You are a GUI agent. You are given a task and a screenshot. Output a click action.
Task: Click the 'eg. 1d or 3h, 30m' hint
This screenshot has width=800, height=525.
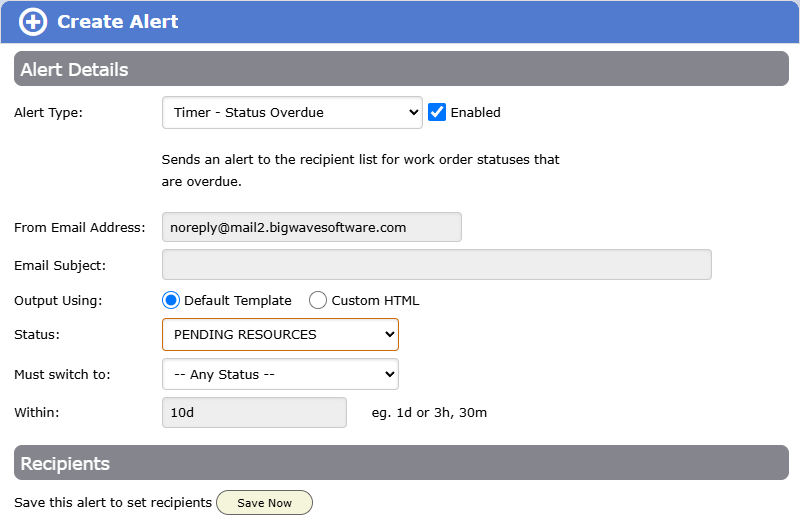point(429,412)
